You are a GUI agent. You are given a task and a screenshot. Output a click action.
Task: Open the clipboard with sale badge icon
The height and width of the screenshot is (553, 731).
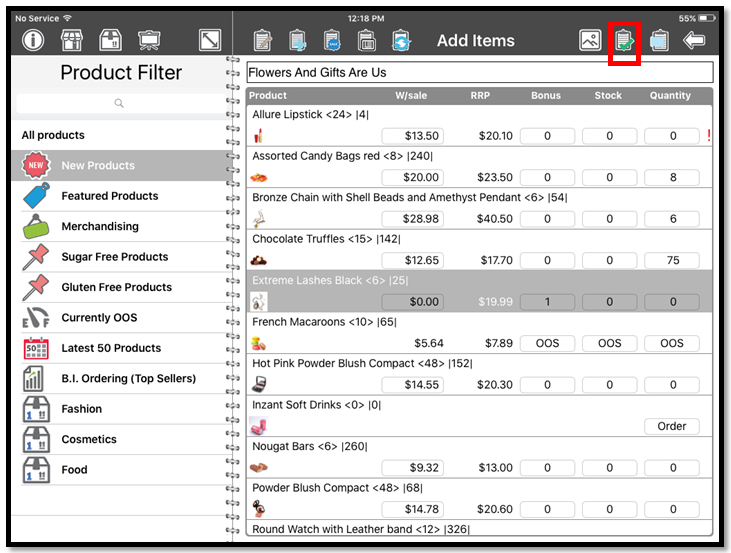[x=332, y=41]
